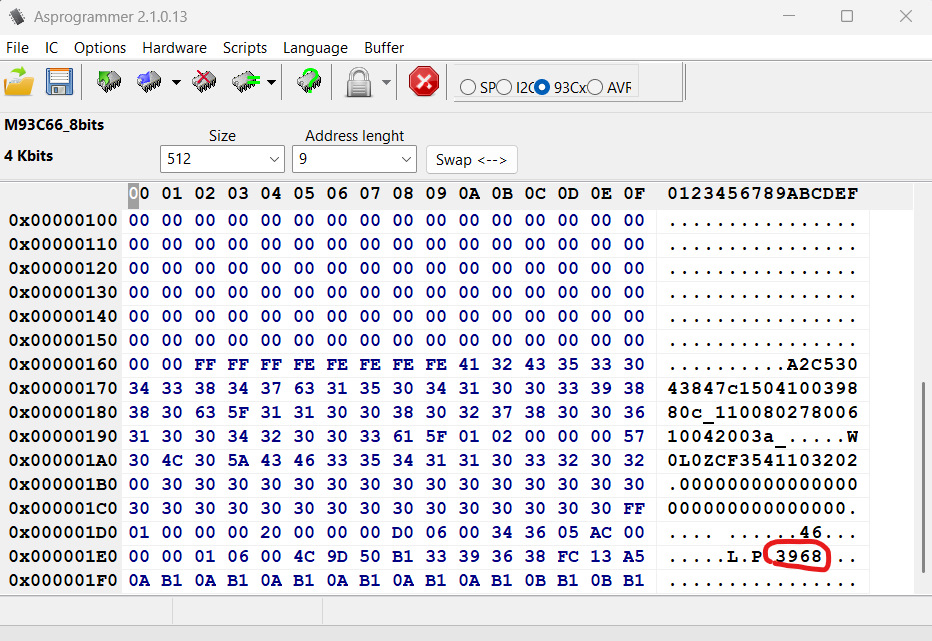
Task: Expand the verify IC dropdown arrow
Action: point(271,82)
